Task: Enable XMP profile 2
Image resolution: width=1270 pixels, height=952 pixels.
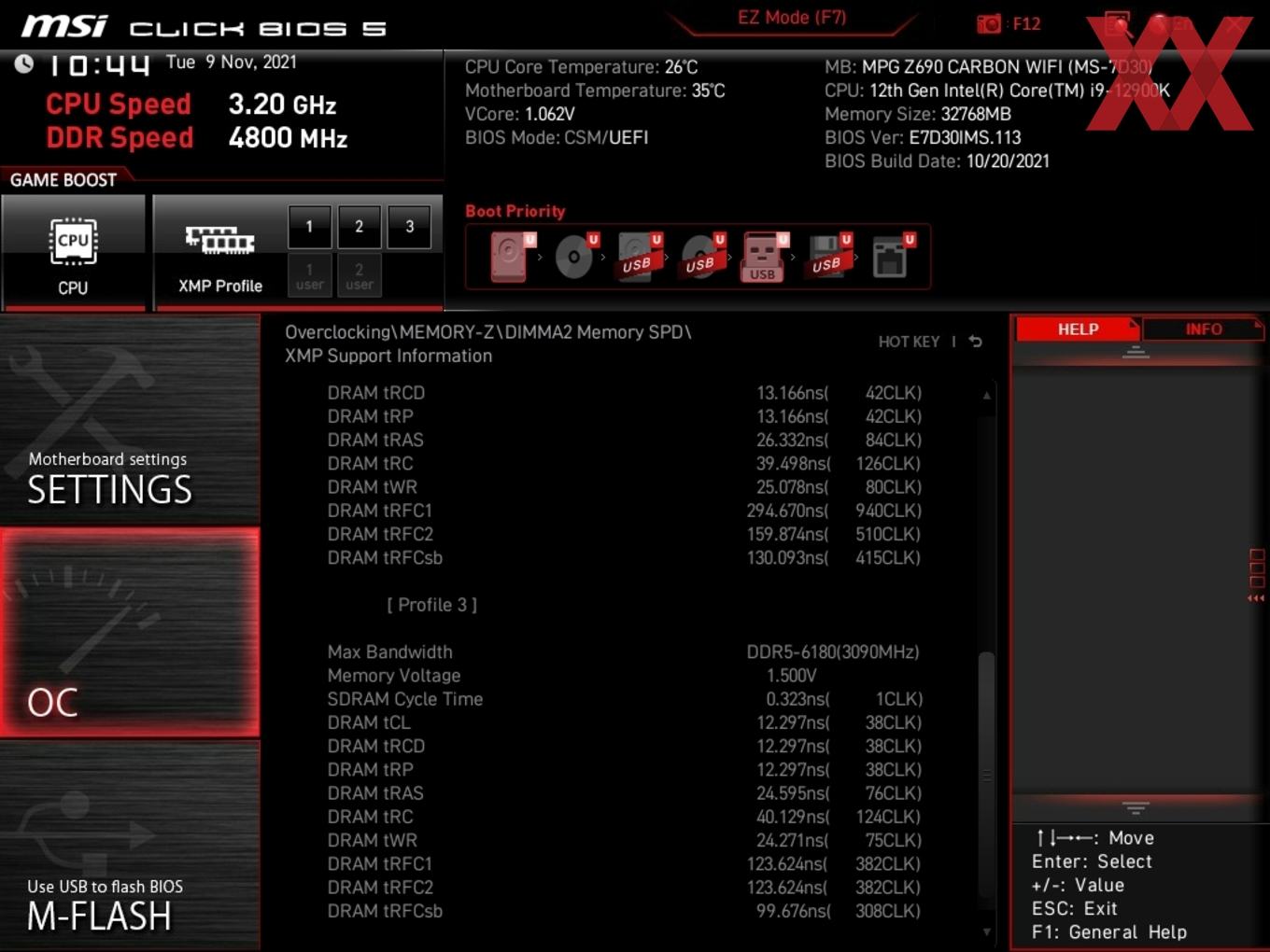Action: tap(359, 227)
